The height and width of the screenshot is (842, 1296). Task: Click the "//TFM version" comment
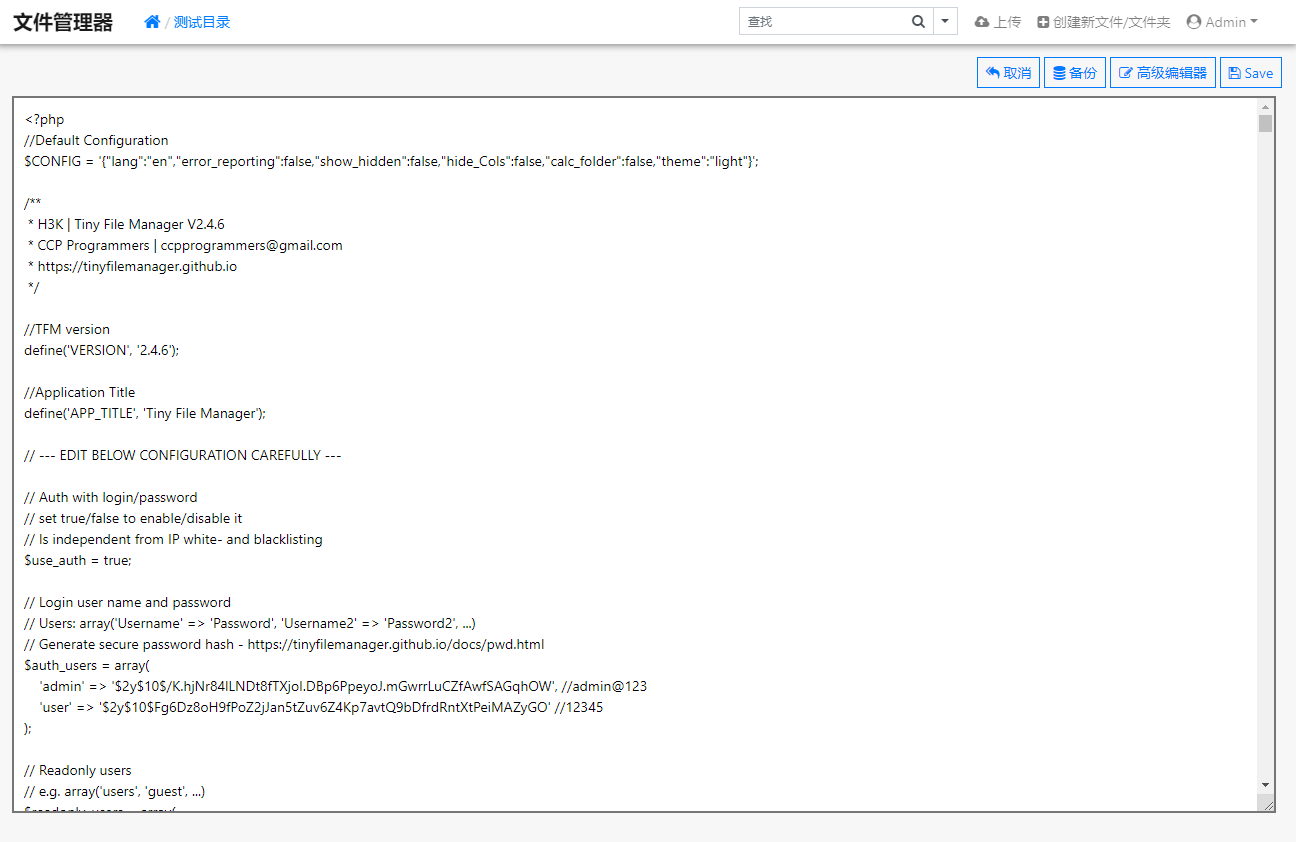pyautogui.click(x=67, y=329)
